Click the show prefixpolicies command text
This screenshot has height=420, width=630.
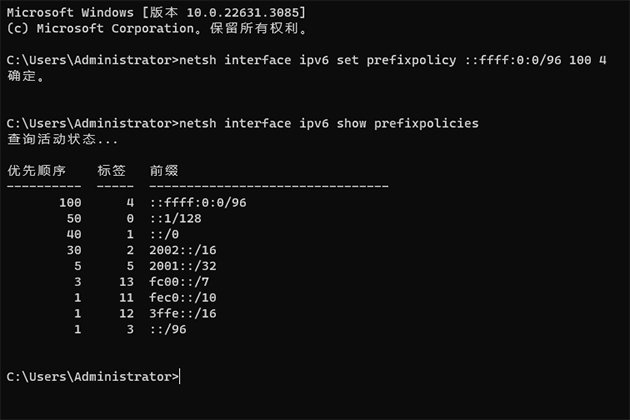click(329, 123)
